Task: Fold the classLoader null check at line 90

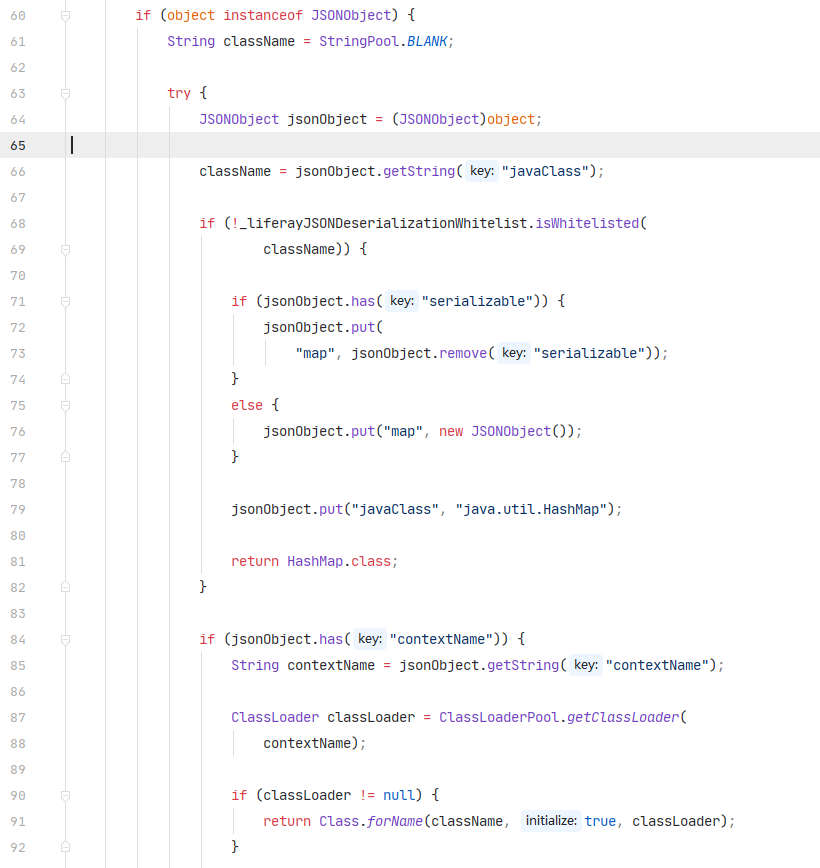Action: pos(65,796)
